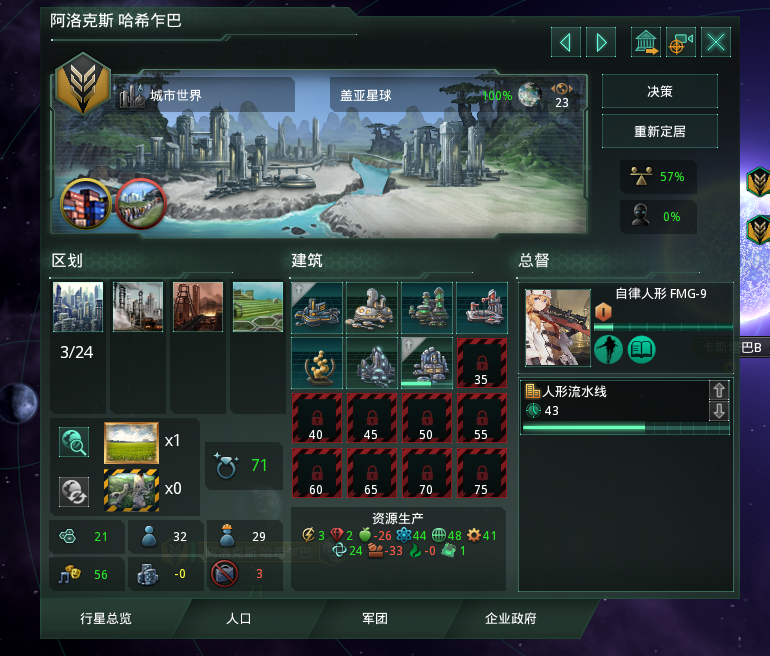
Task: Toggle the planet terraforming cycle icon
Action: [x=74, y=492]
